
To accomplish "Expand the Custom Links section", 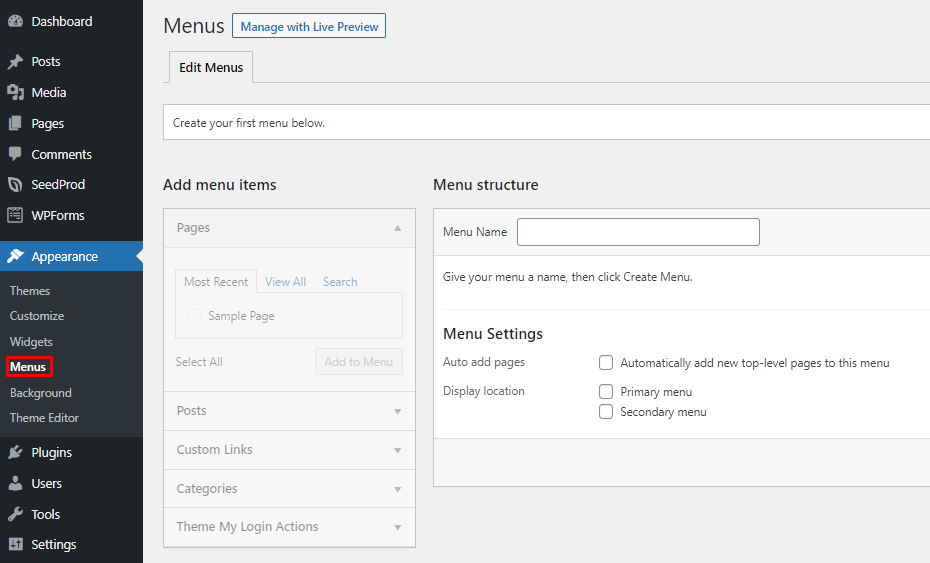I will (x=397, y=450).
